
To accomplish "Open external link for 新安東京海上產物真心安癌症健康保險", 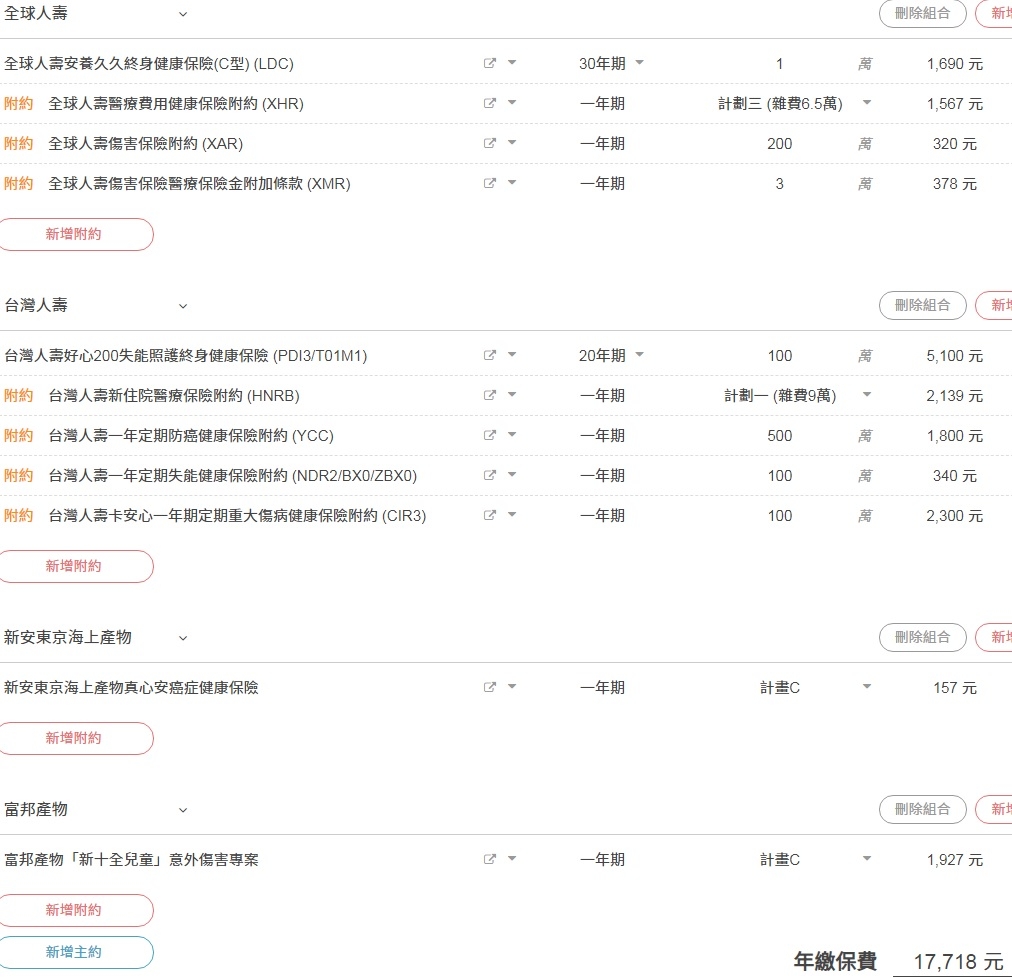I will [x=490, y=687].
